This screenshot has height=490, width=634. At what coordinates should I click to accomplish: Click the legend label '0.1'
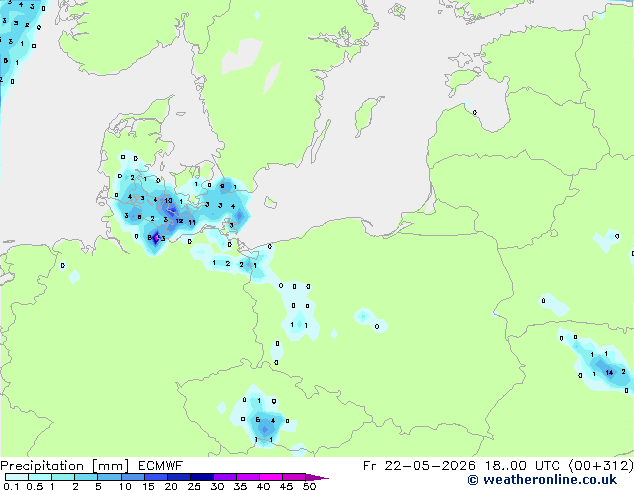(11, 486)
